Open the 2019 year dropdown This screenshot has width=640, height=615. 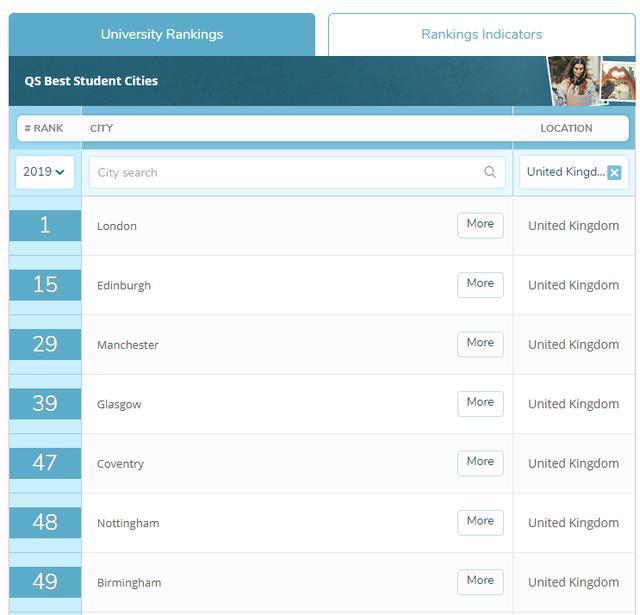pyautogui.click(x=45, y=172)
